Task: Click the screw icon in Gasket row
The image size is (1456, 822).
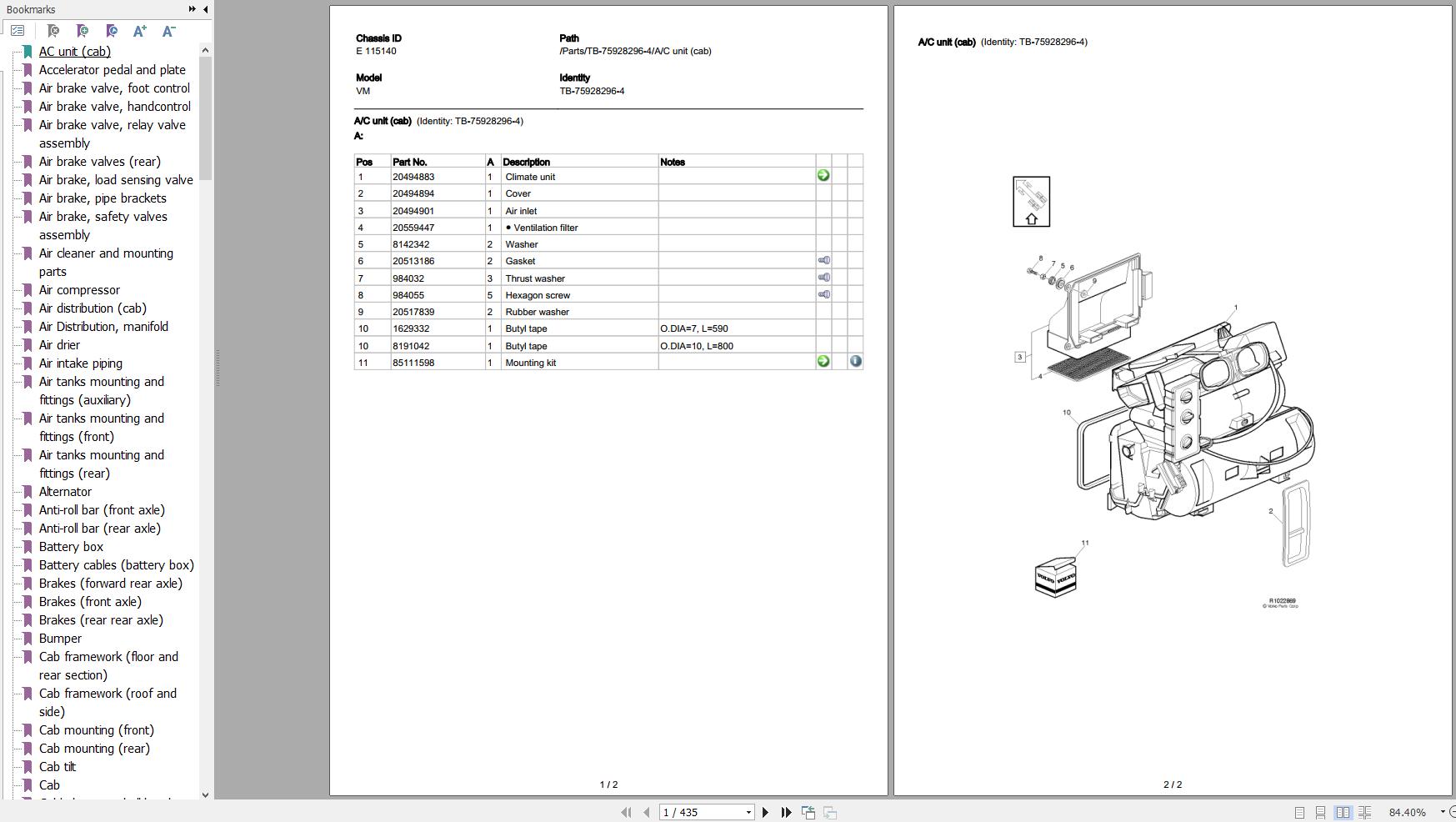Action: point(823,260)
